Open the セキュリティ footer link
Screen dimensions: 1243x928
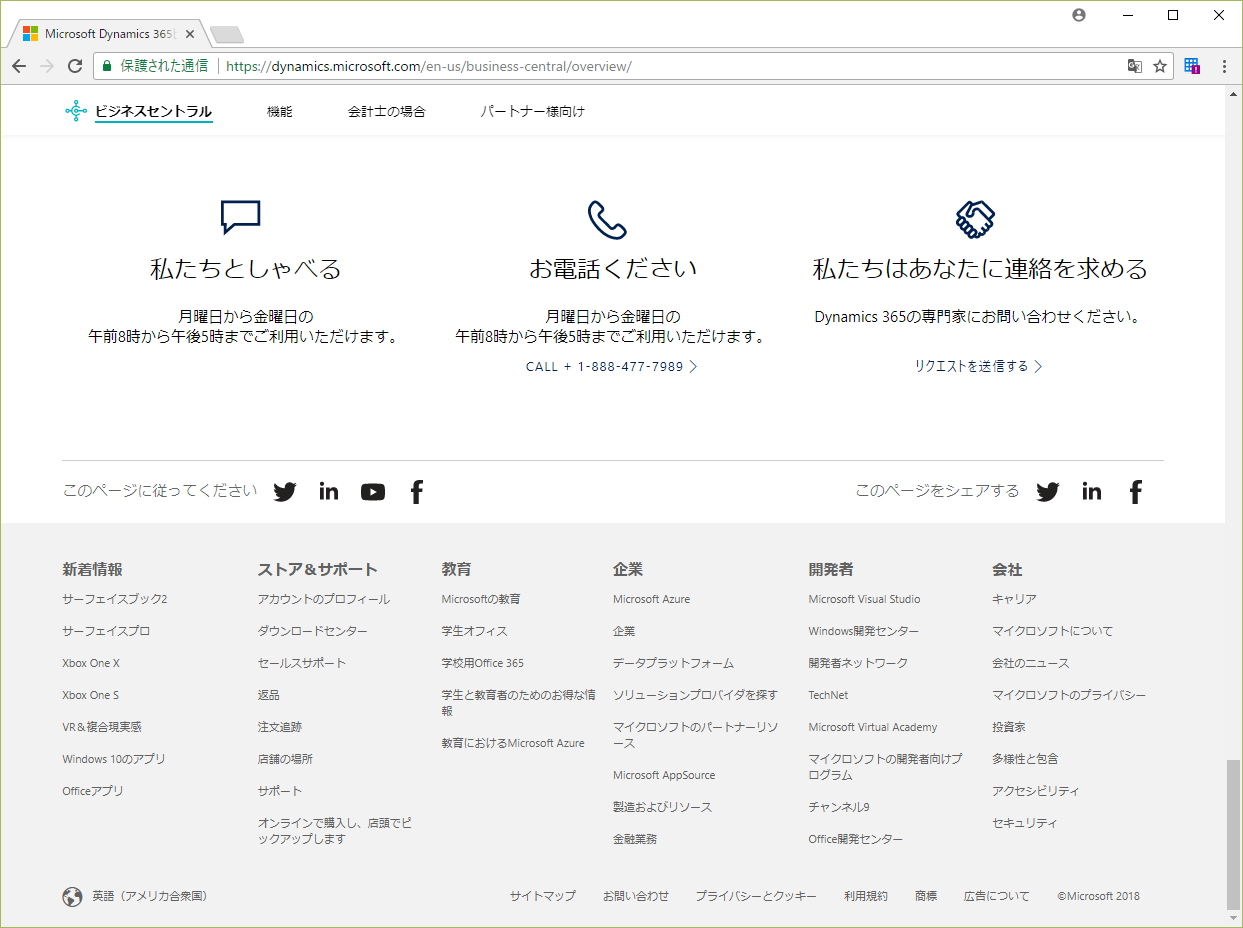coord(1025,823)
